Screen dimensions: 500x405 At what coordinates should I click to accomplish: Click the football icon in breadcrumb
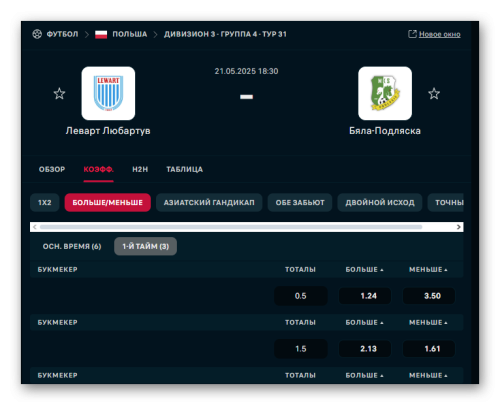pos(37,34)
